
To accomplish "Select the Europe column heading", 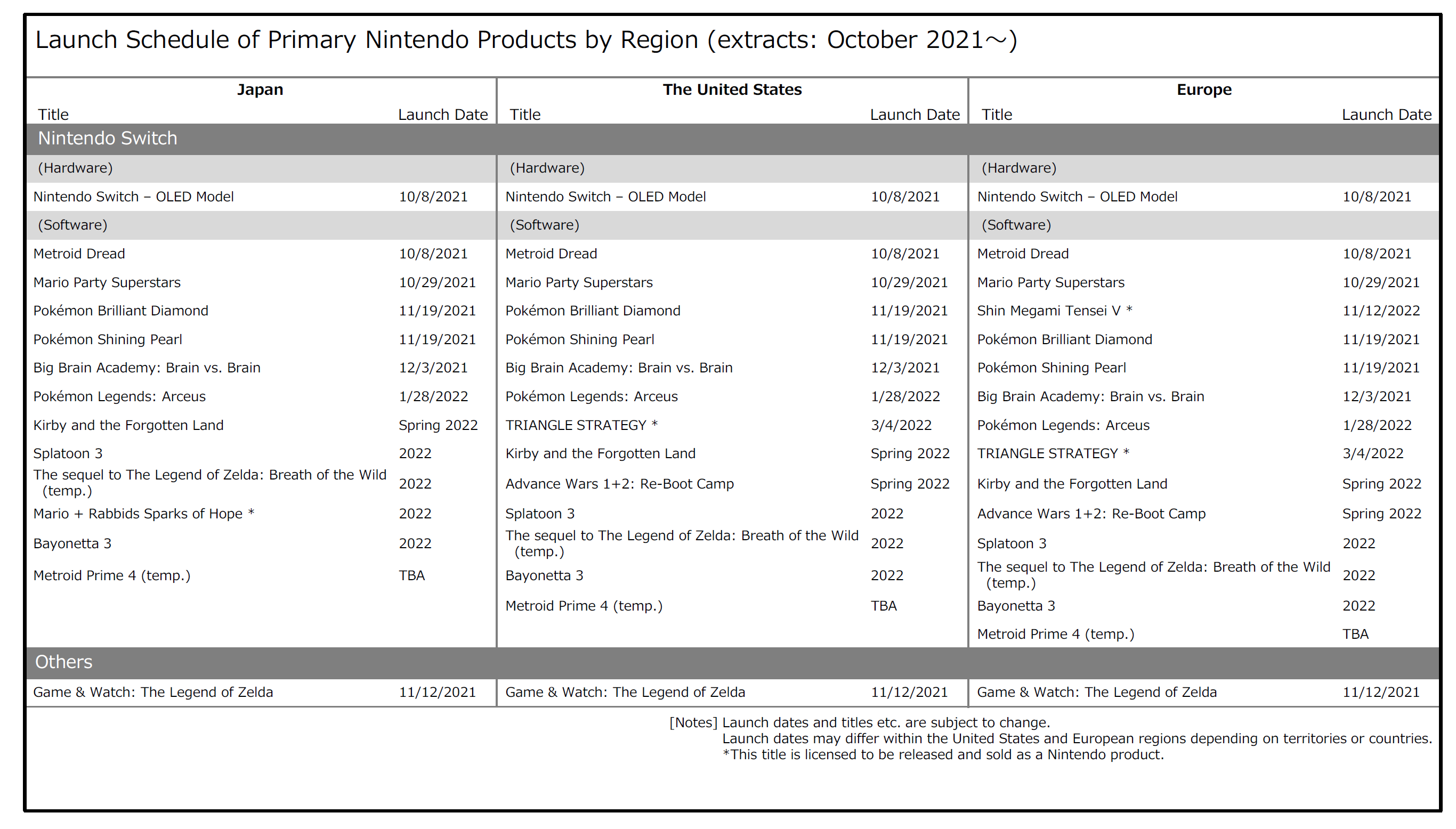I will (1203, 90).
